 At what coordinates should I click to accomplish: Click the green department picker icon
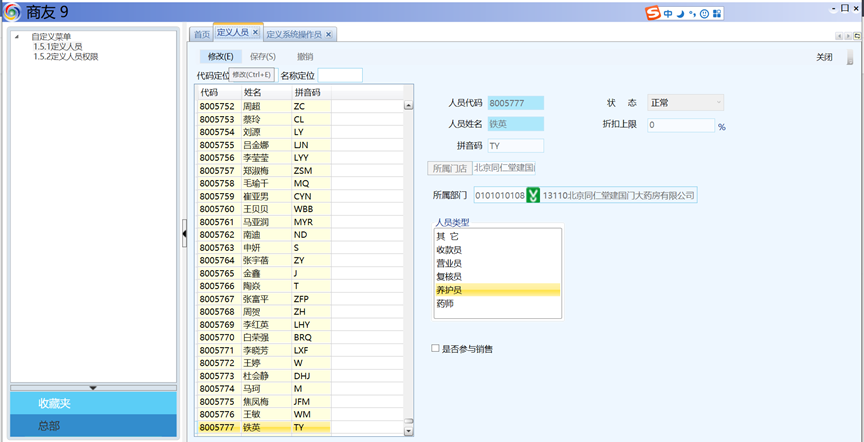click(x=533, y=195)
